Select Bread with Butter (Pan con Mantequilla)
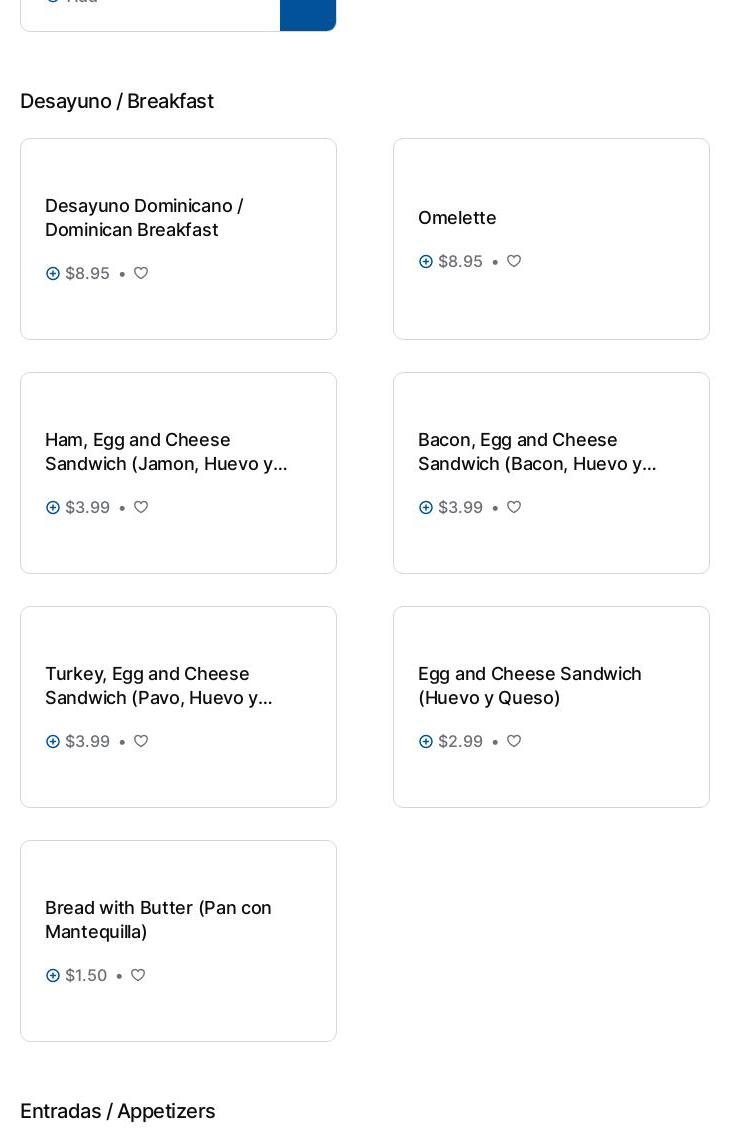This screenshot has width=750, height=1131. point(158,919)
